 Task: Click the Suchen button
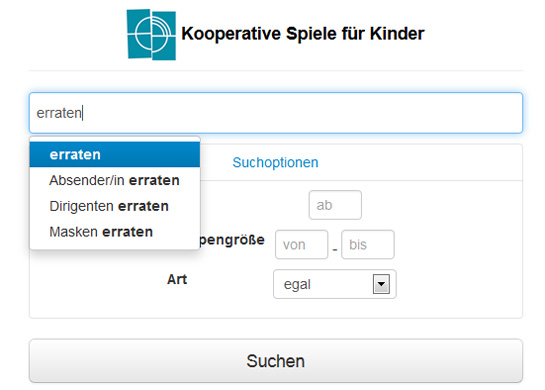point(276,361)
